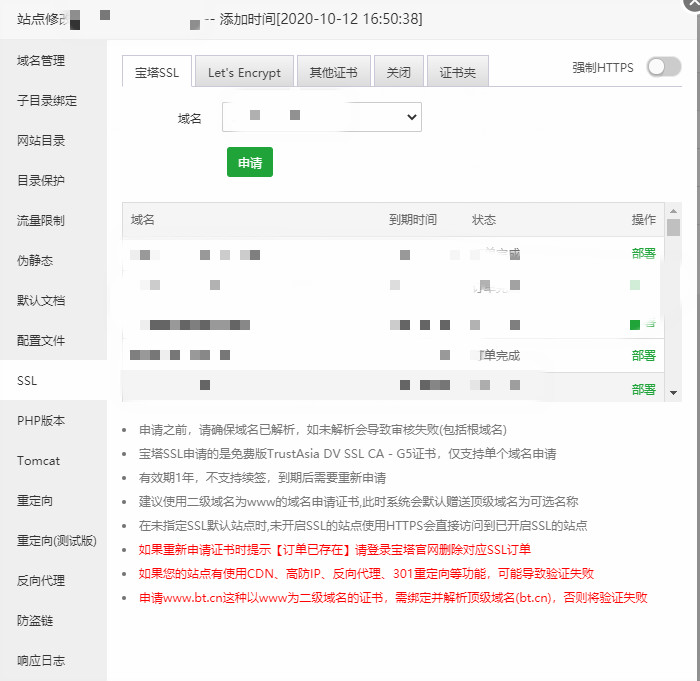Screen dimensions: 700x681
Task: Open the 证书夹 tab
Action: [458, 72]
